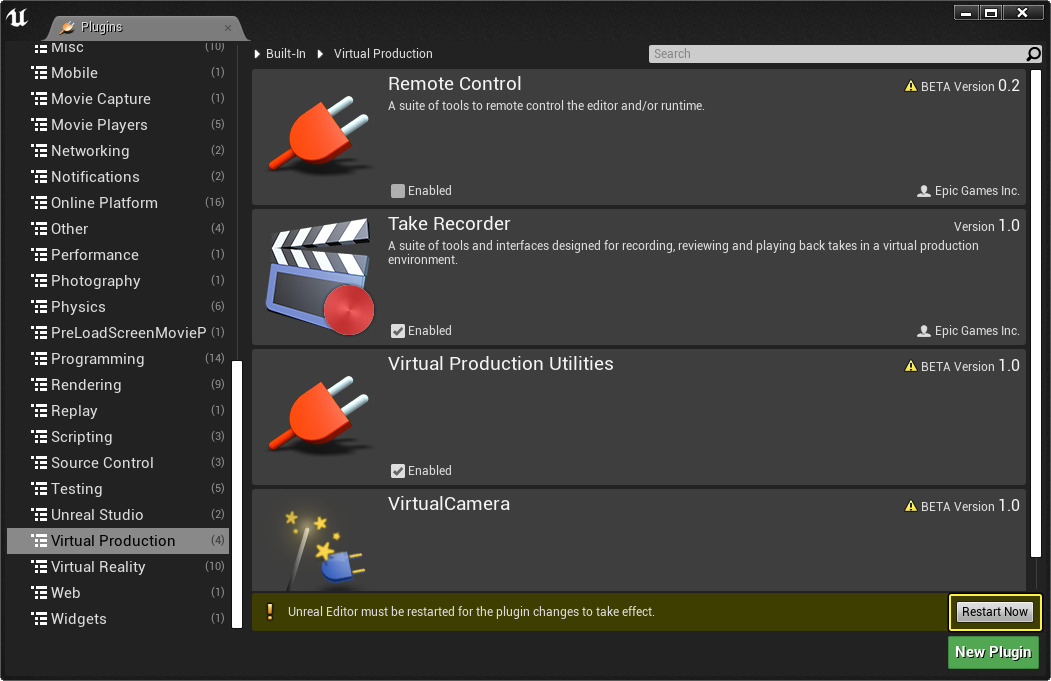1051x681 pixels.
Task: Click the Unreal Engine logo icon
Action: (17, 17)
